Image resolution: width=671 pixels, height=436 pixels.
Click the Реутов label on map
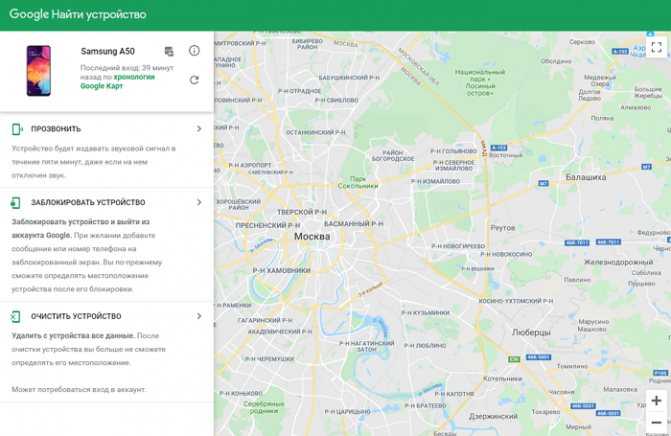pos(503,228)
